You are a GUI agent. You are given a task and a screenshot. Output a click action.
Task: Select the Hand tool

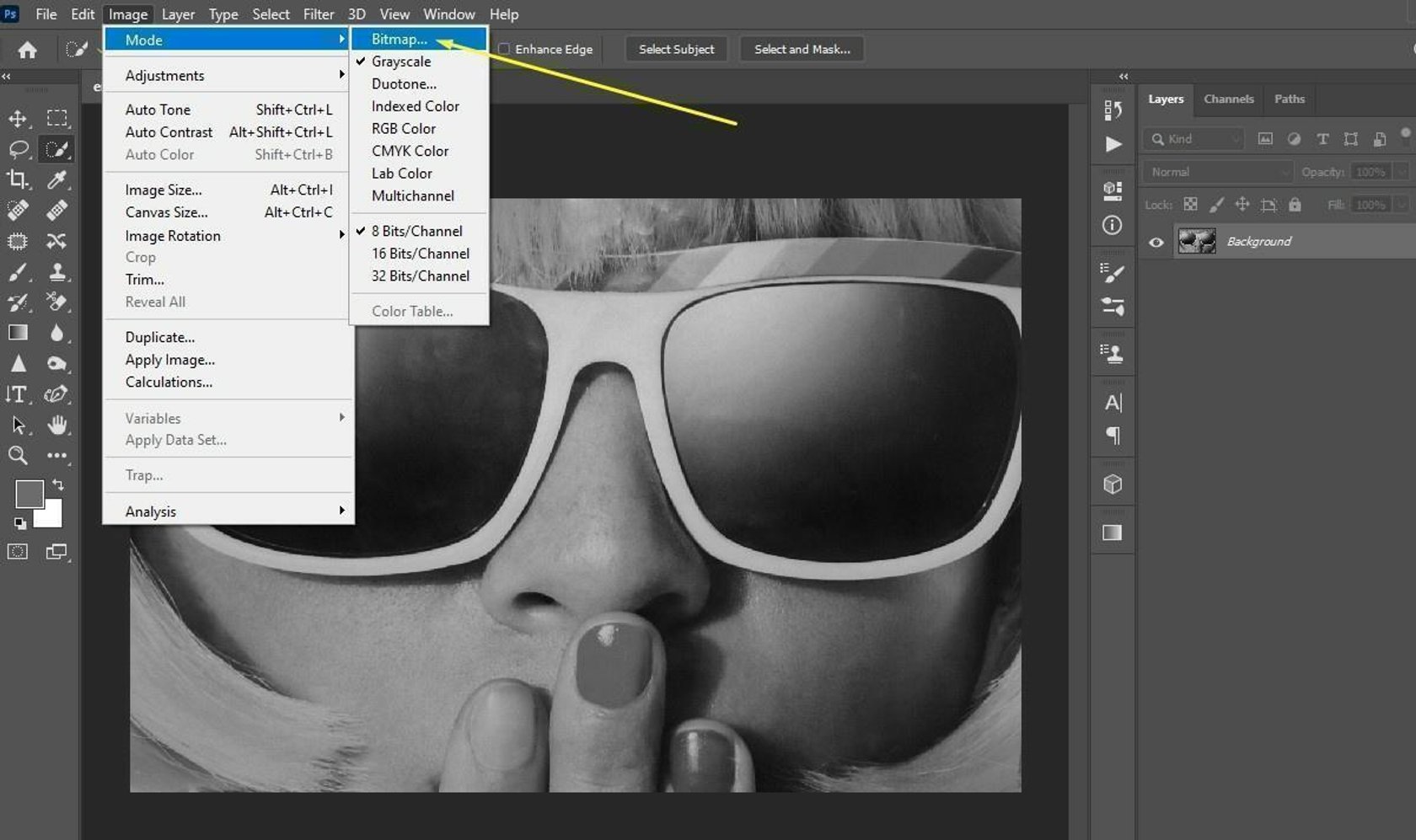tap(57, 425)
